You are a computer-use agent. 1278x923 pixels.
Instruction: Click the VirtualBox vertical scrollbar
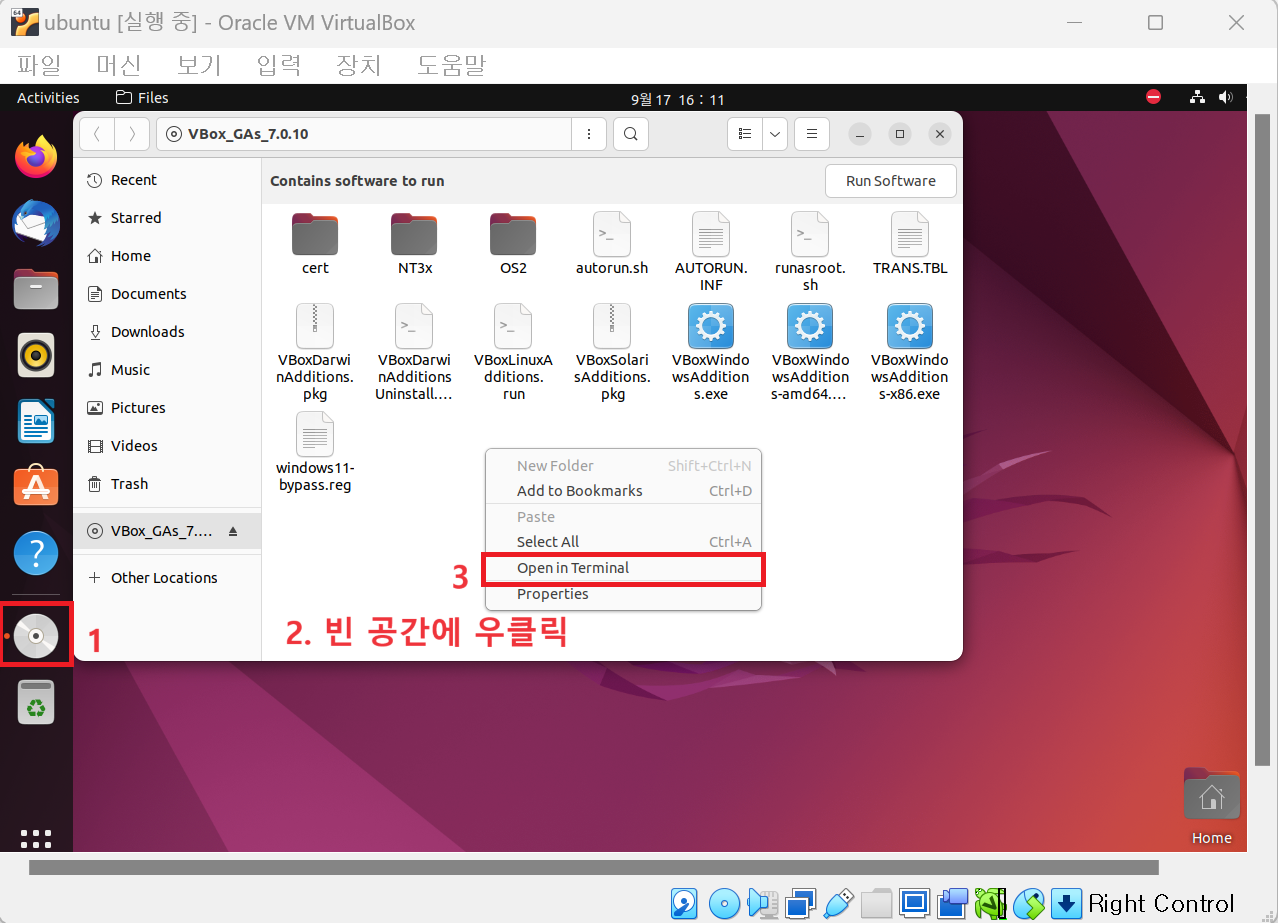pyautogui.click(x=1264, y=439)
